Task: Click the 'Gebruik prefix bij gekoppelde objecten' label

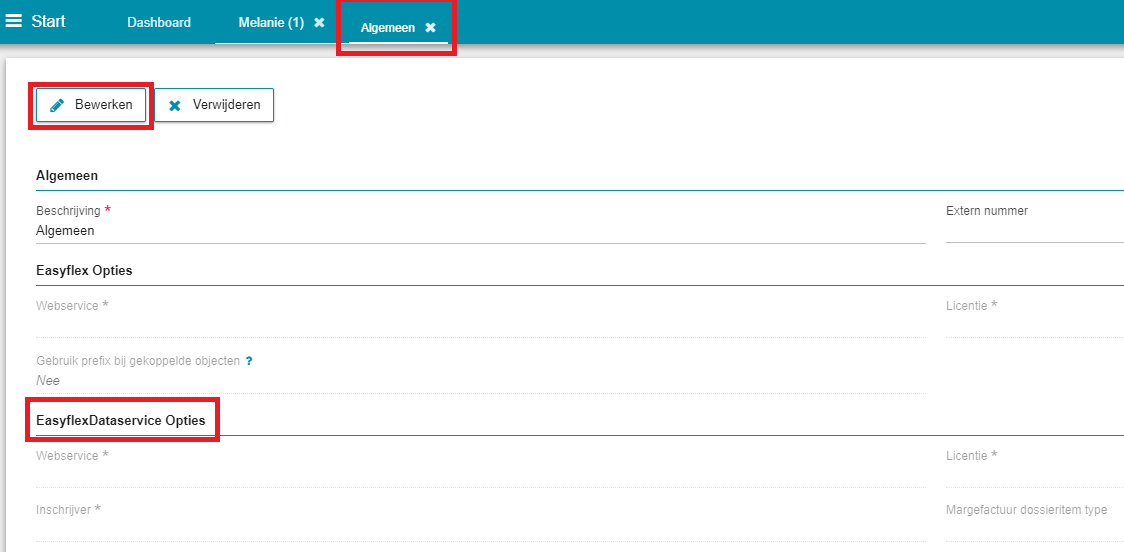Action: click(138, 361)
